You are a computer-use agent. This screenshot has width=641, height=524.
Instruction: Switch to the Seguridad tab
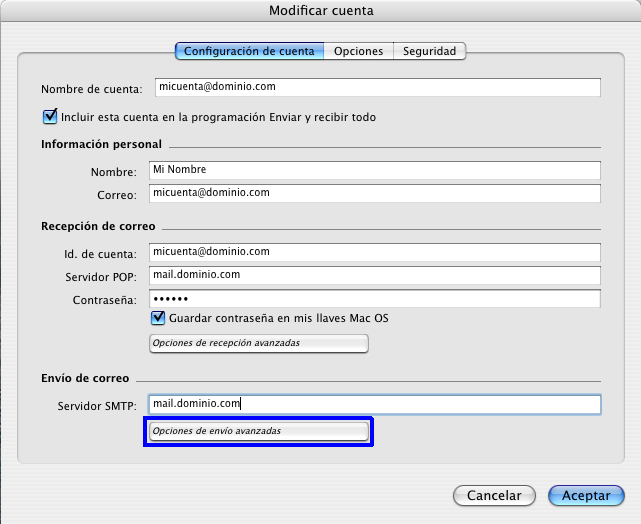pos(429,51)
